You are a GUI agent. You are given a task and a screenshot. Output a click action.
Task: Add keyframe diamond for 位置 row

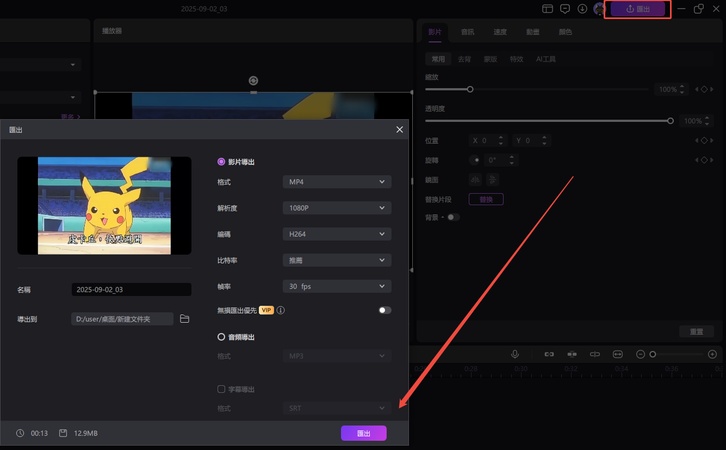[704, 140]
